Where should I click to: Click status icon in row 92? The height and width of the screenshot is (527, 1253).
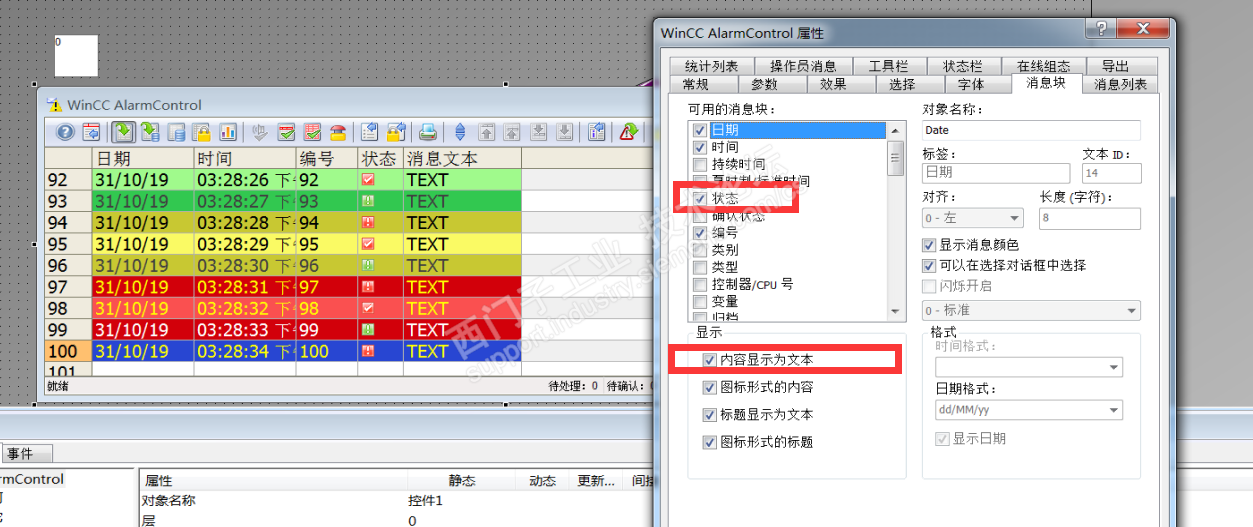coord(368,180)
